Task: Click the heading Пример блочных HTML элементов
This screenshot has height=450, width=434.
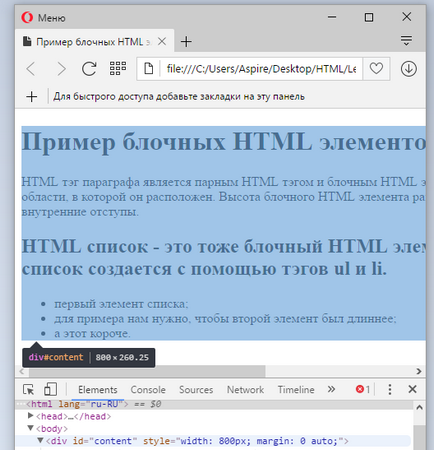Action: pos(224,142)
